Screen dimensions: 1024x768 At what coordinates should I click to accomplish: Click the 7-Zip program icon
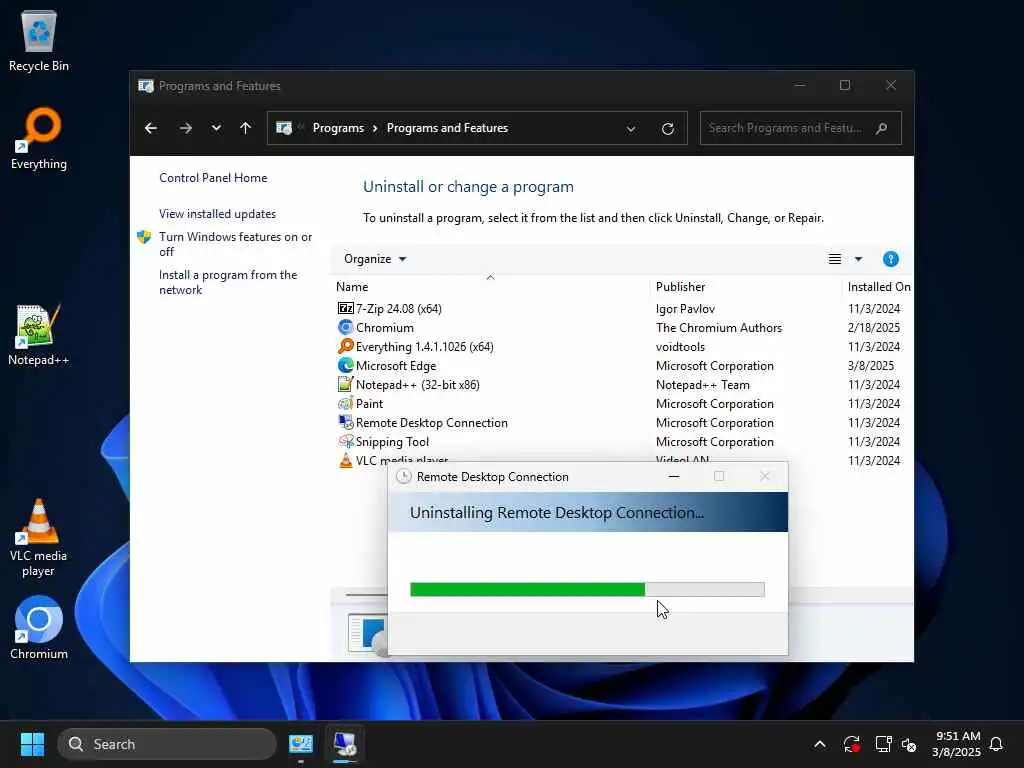pos(345,308)
